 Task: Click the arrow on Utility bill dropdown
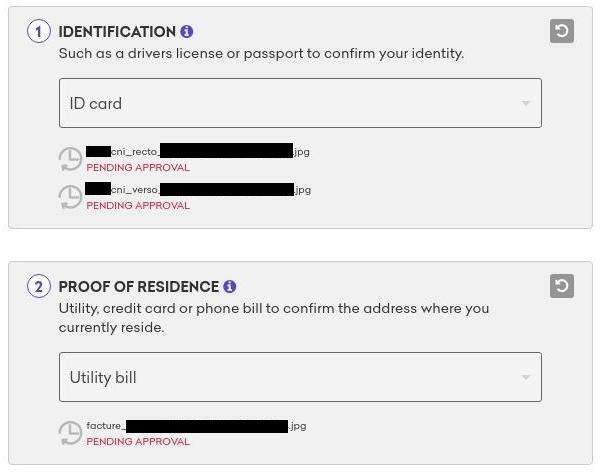tap(526, 377)
